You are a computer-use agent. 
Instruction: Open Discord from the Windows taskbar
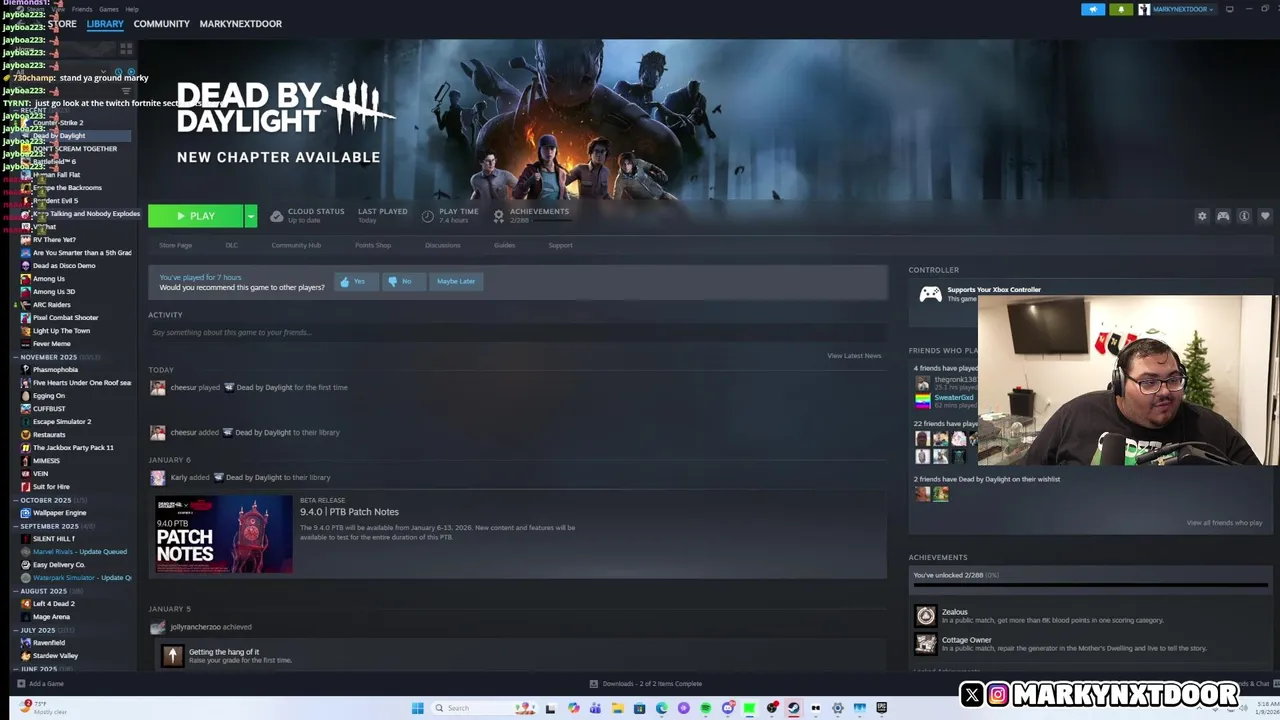pyautogui.click(x=728, y=708)
